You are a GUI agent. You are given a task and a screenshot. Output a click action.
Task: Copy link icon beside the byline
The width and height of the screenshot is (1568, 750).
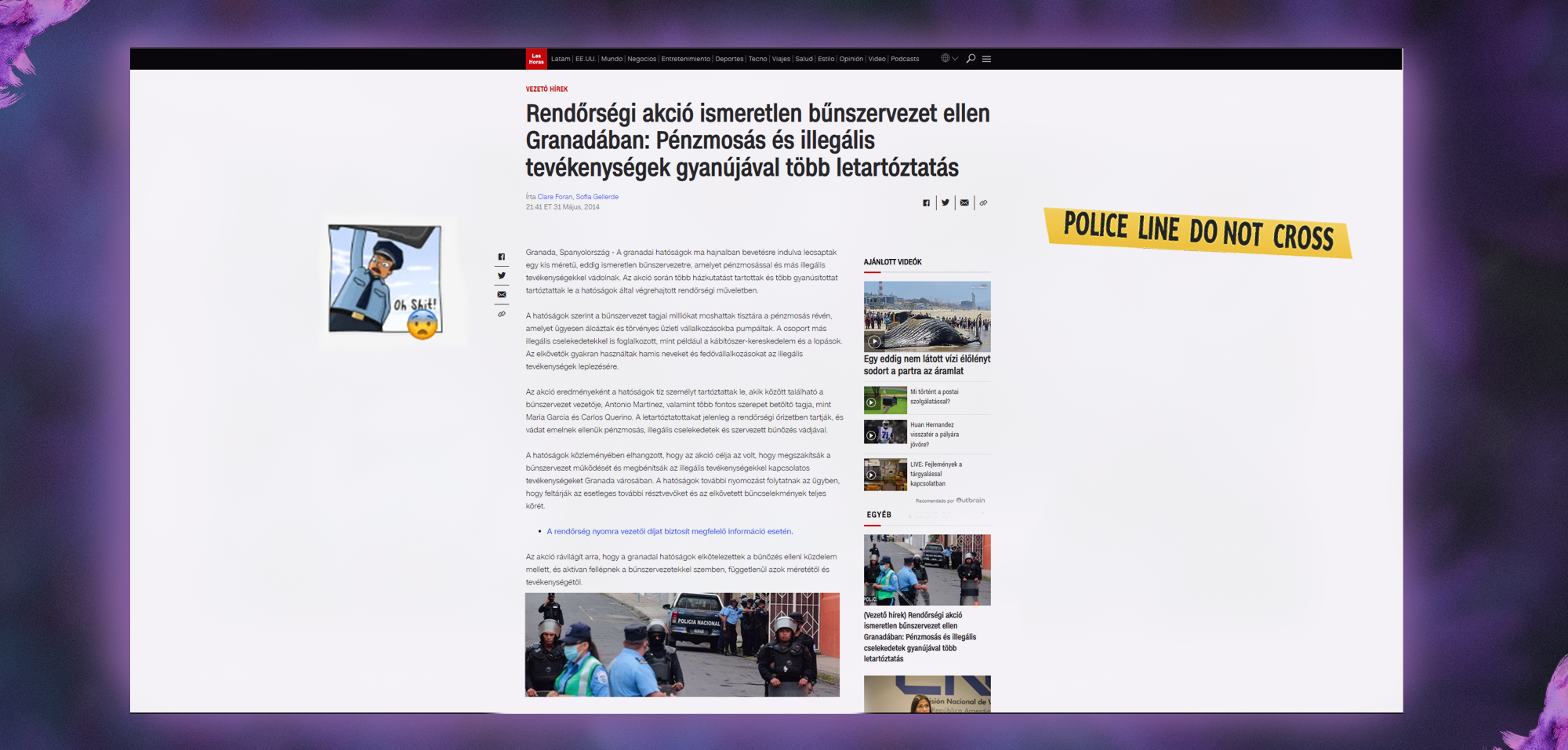point(983,203)
